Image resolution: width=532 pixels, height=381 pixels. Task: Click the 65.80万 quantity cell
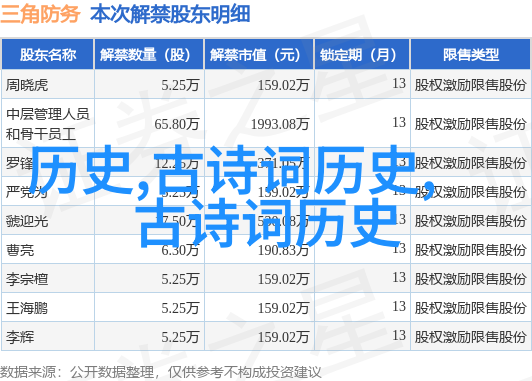(176, 124)
